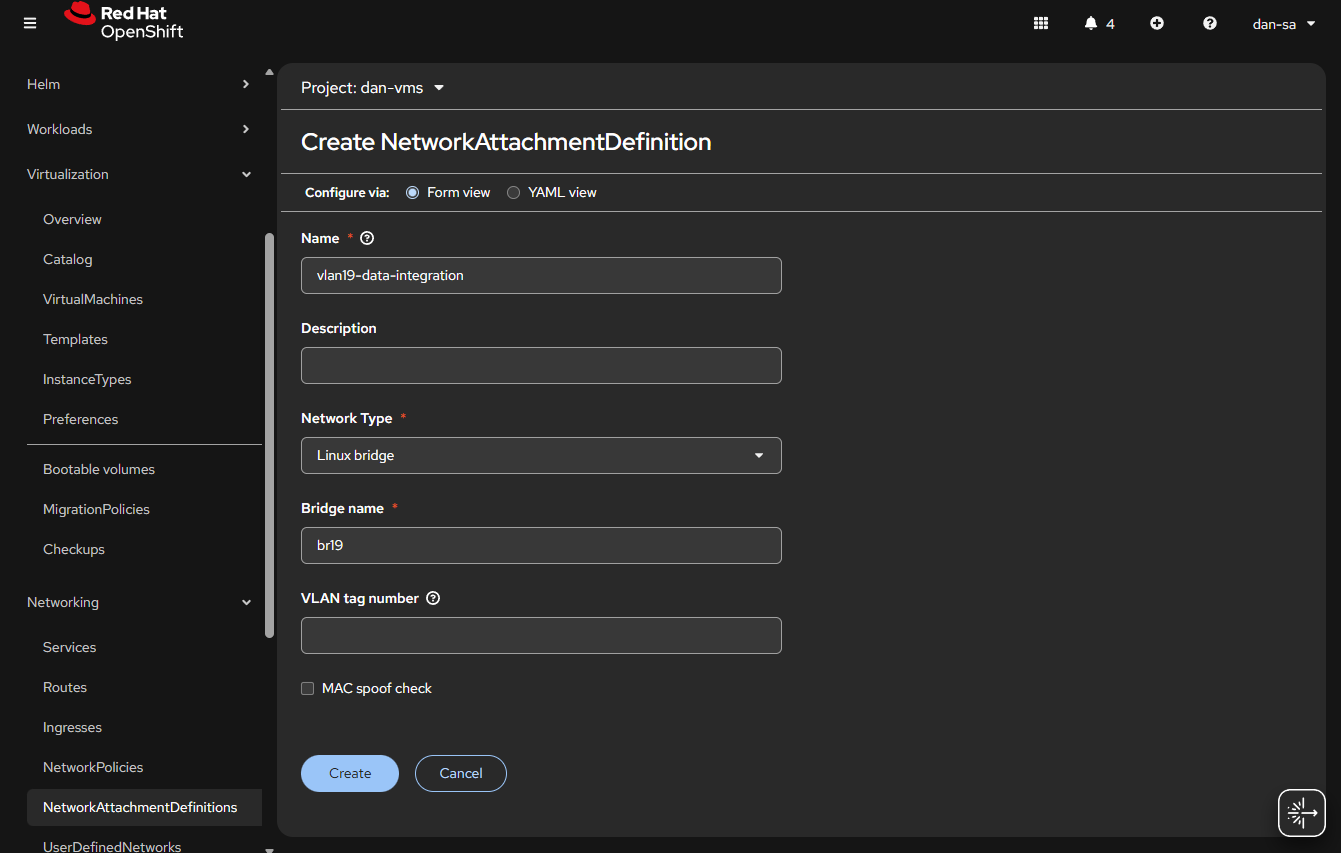Open the notifications bell

click(x=1091, y=23)
